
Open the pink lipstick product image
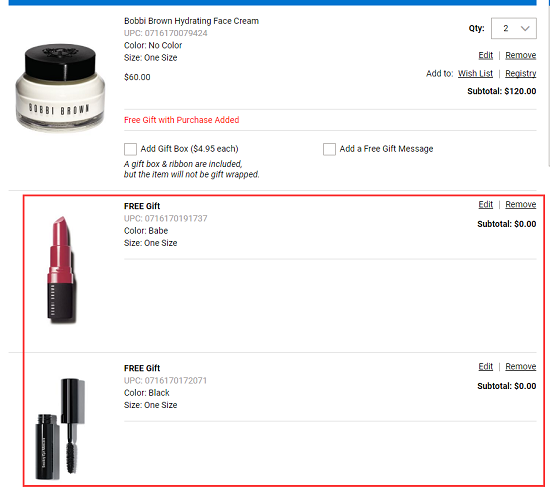62,269
